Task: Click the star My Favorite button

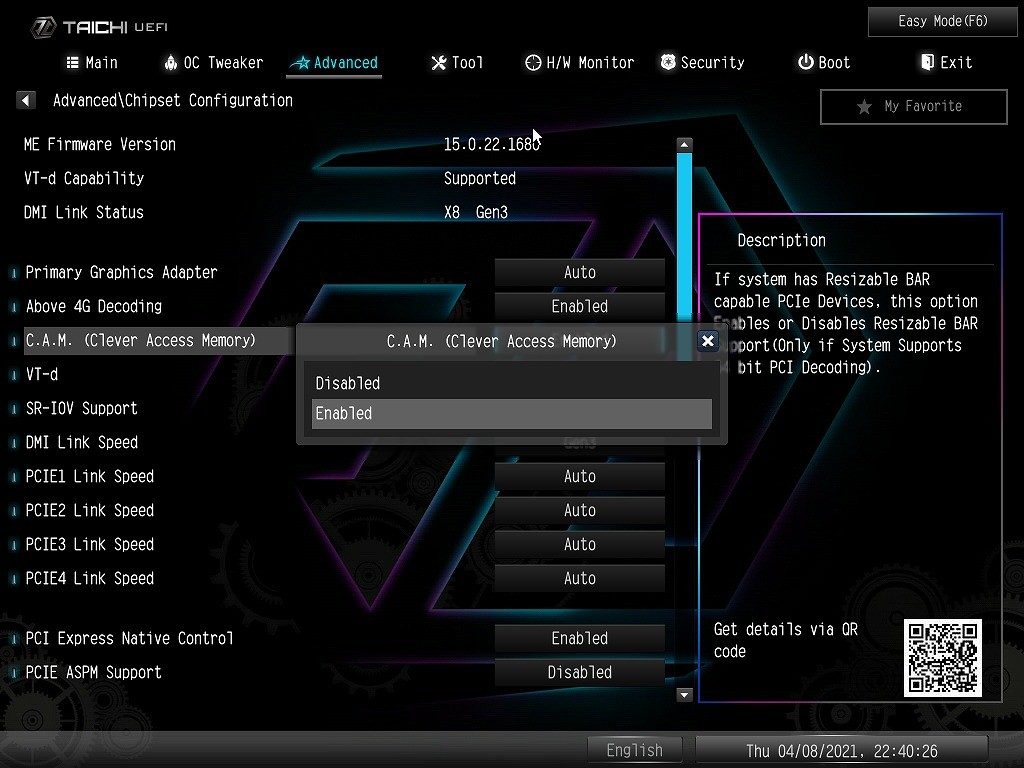Action: [912, 106]
